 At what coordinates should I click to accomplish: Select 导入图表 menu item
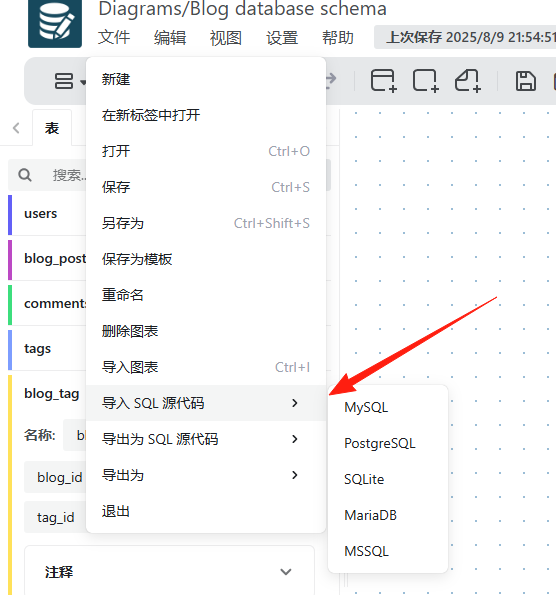coord(206,367)
